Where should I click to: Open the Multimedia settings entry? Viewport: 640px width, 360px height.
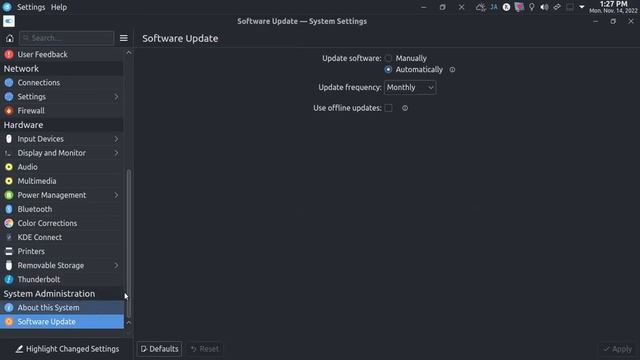pyautogui.click(x=62, y=181)
